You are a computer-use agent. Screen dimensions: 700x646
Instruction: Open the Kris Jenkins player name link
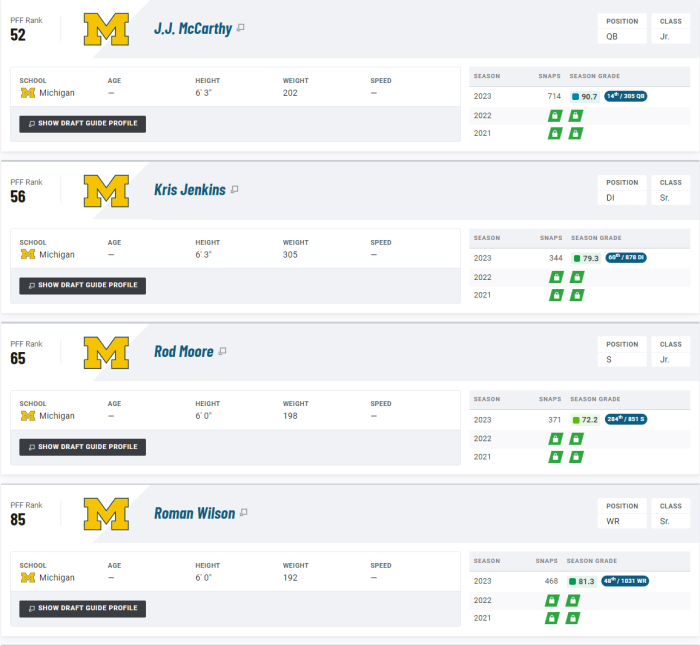(190, 190)
